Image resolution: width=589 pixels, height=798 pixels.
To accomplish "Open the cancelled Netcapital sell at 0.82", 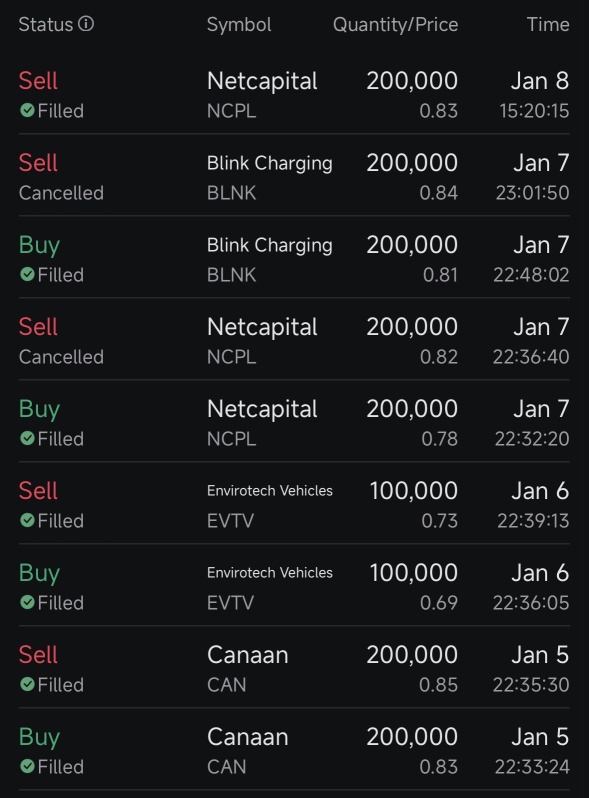I will pyautogui.click(x=294, y=339).
